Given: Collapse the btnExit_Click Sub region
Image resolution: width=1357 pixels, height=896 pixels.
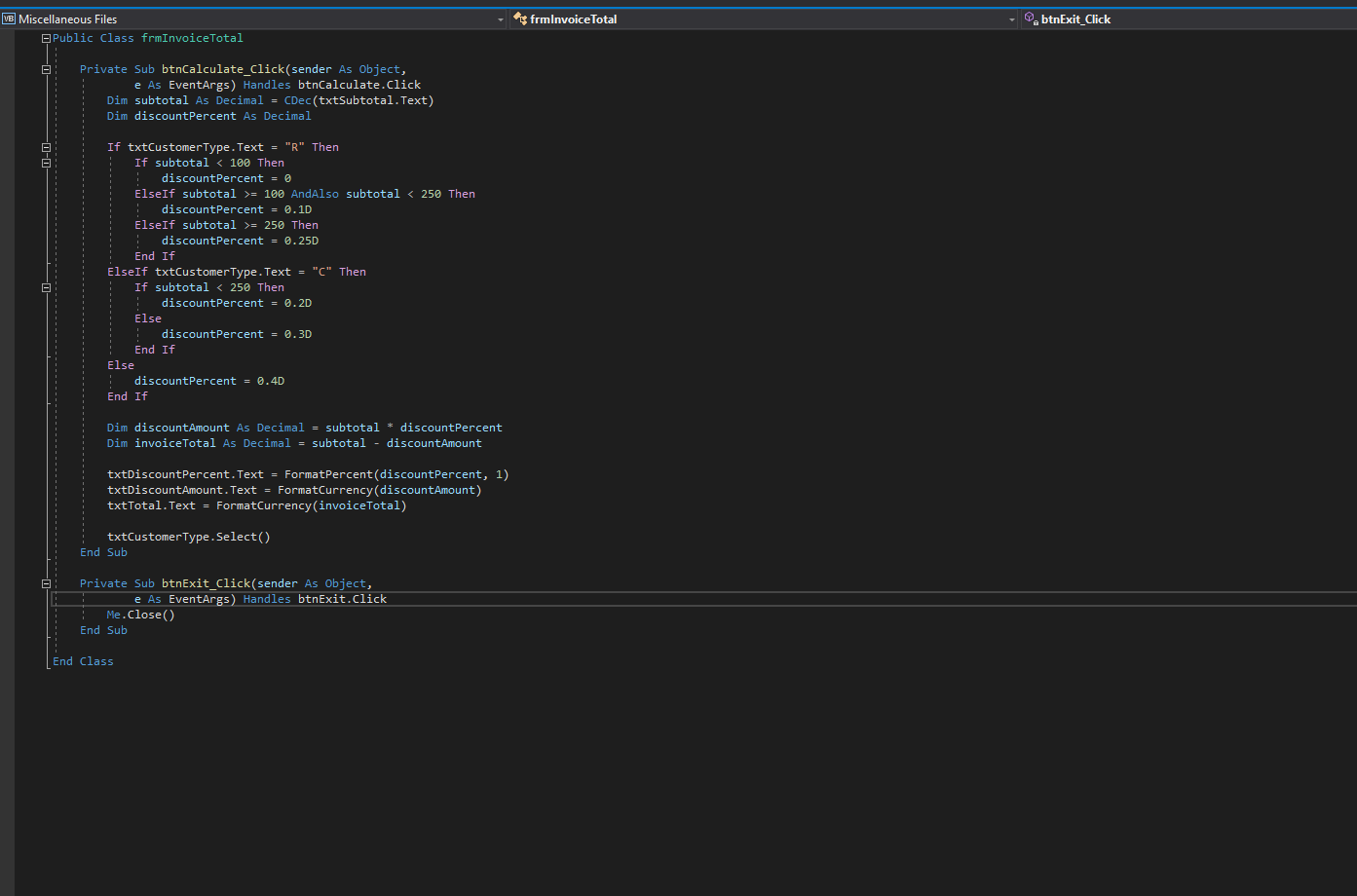Looking at the screenshot, I should 46,583.
